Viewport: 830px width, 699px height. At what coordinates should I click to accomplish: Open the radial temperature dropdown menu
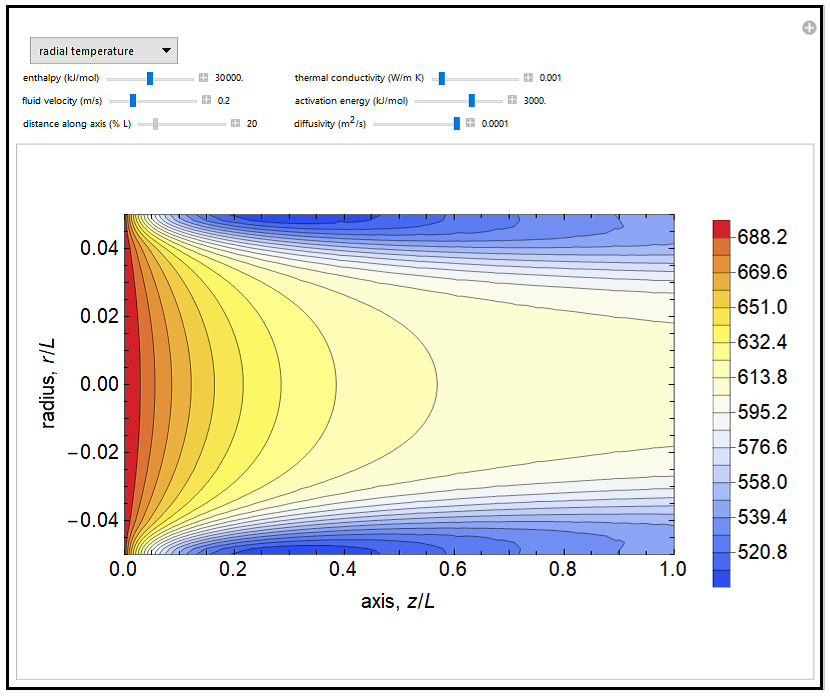[x=103, y=50]
